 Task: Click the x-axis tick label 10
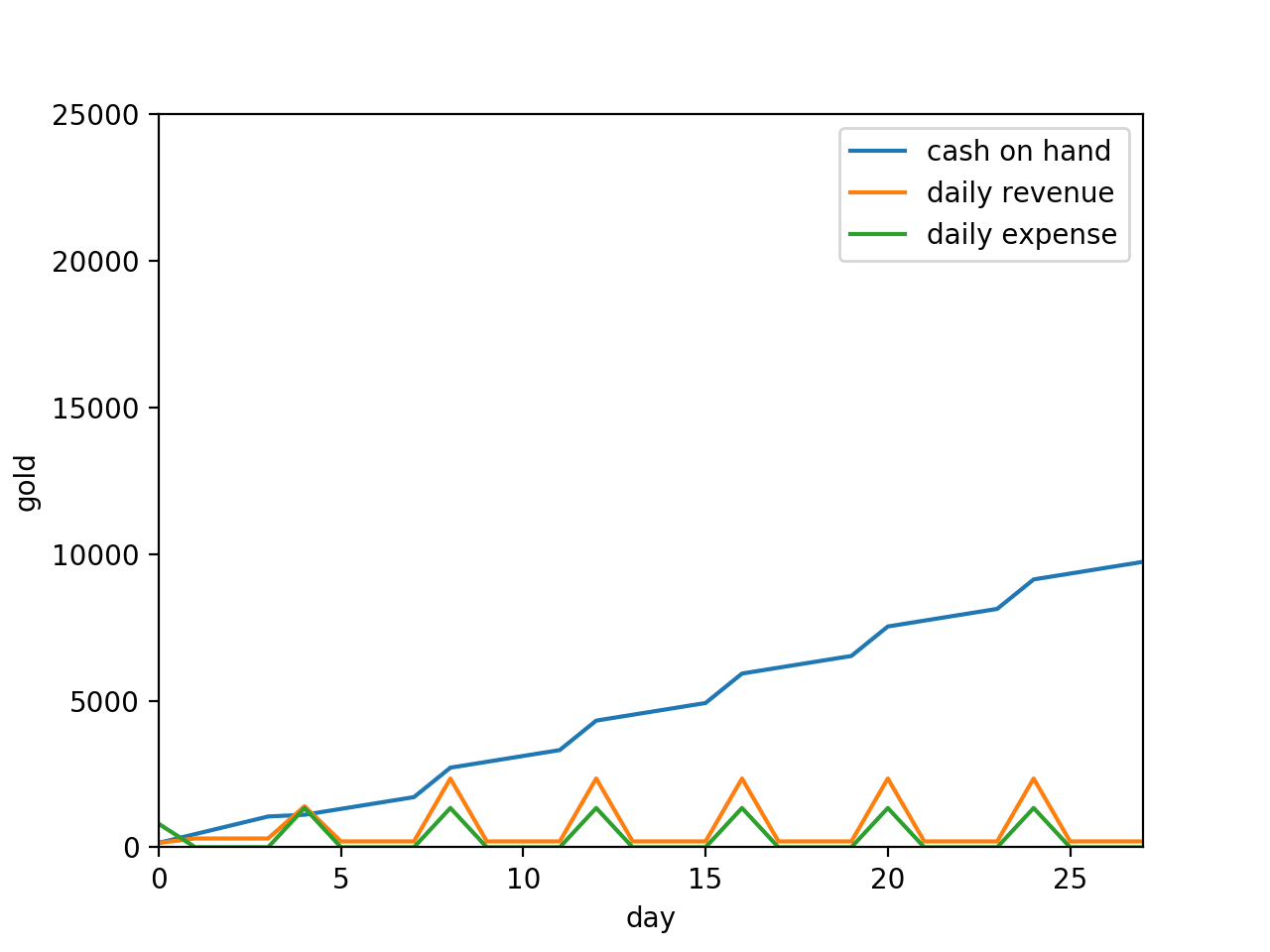tap(523, 879)
